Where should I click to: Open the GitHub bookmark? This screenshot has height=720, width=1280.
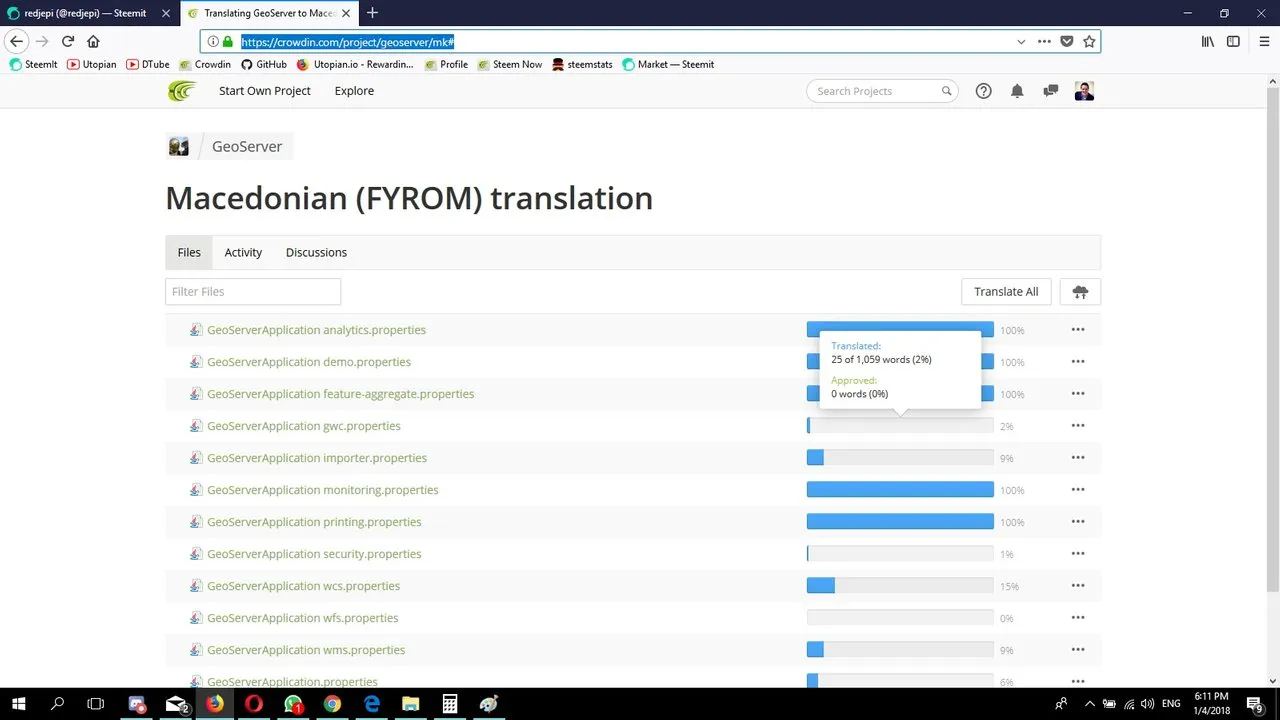264,64
